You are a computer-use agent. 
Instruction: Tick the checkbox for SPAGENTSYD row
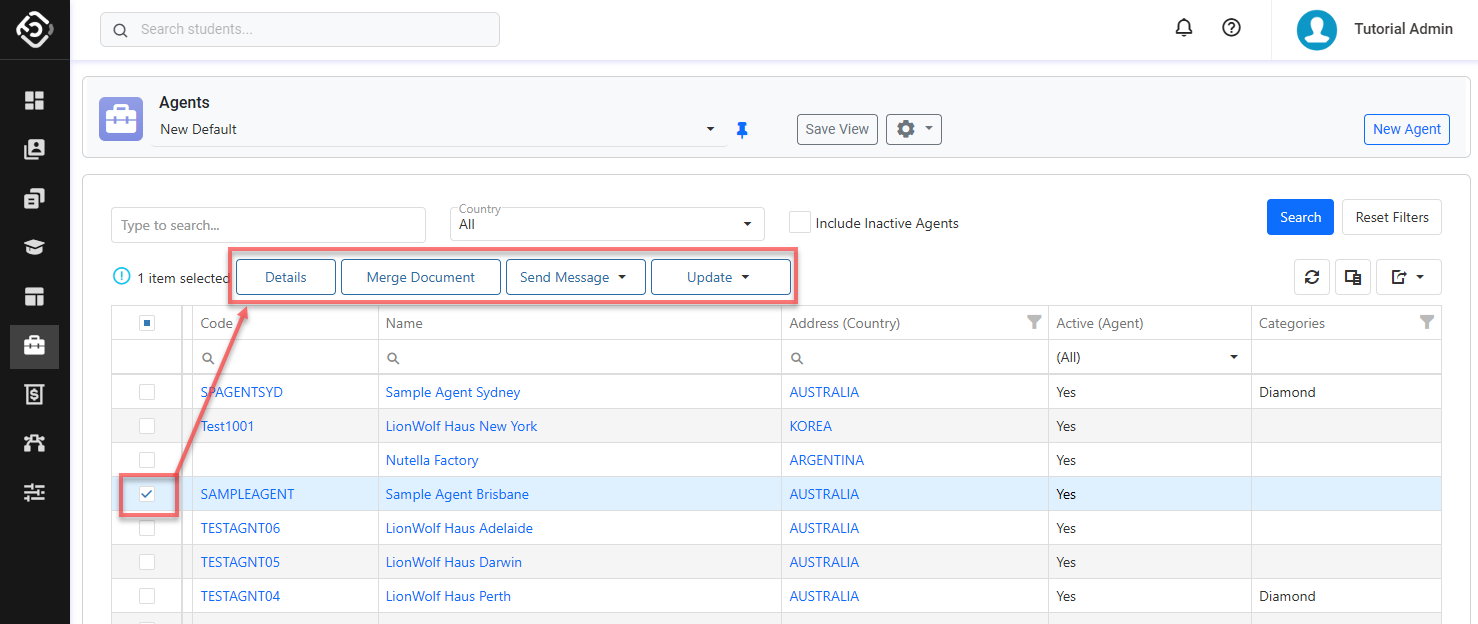coord(147,392)
